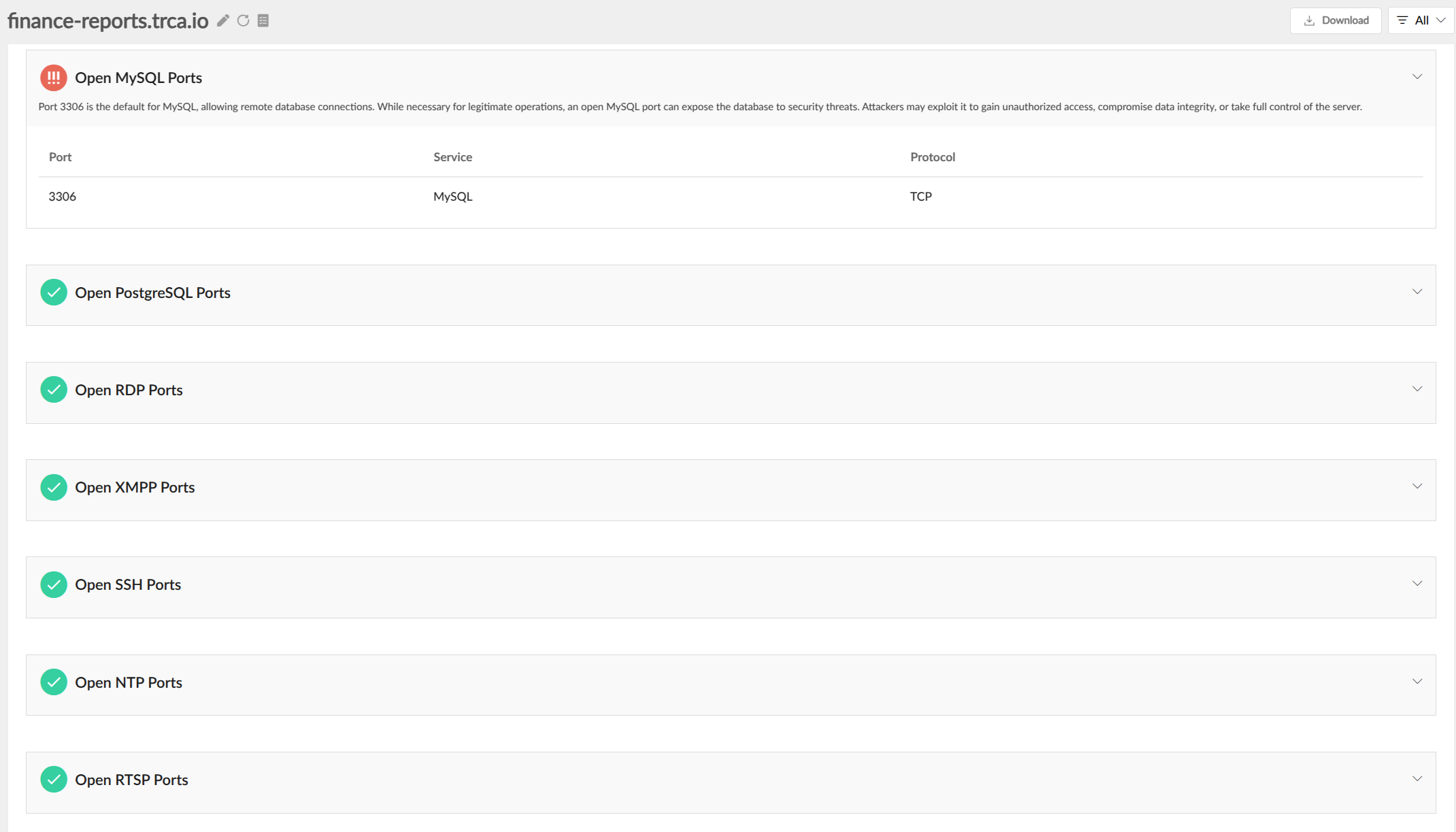Expand the Open XMPP Ports chevron
The height and width of the screenshot is (832, 1456).
click(1417, 486)
